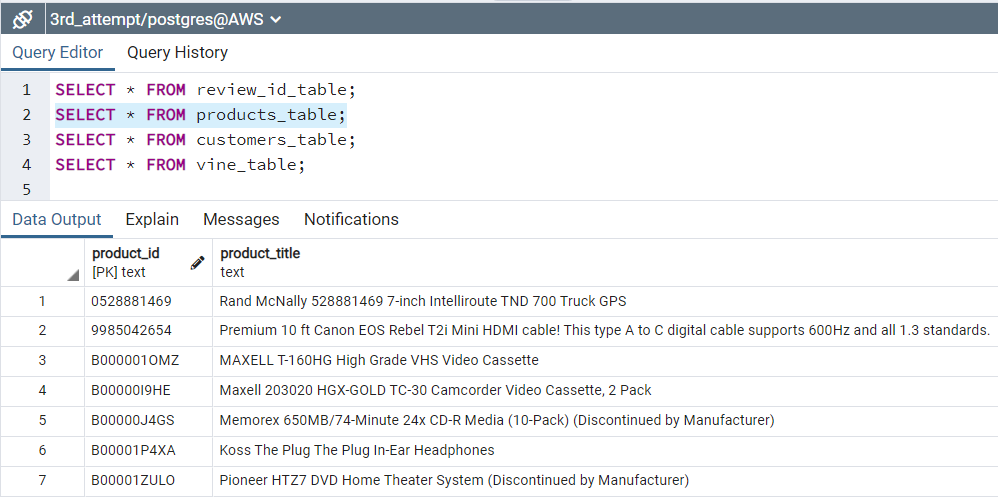Click cell with product_id B000001OMZ
This screenshot has height=497, width=998.
(x=148, y=361)
